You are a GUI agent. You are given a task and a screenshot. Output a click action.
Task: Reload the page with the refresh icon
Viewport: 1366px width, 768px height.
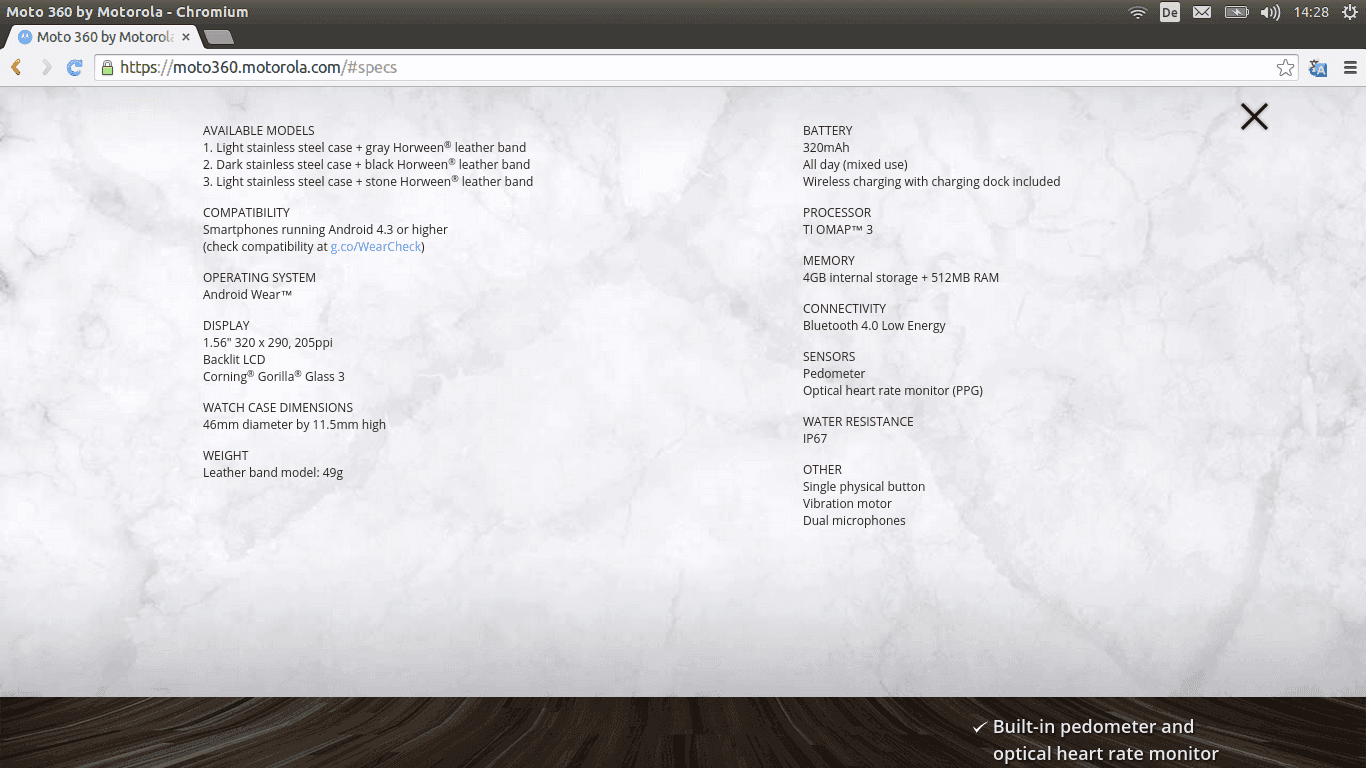pyautogui.click(x=74, y=67)
